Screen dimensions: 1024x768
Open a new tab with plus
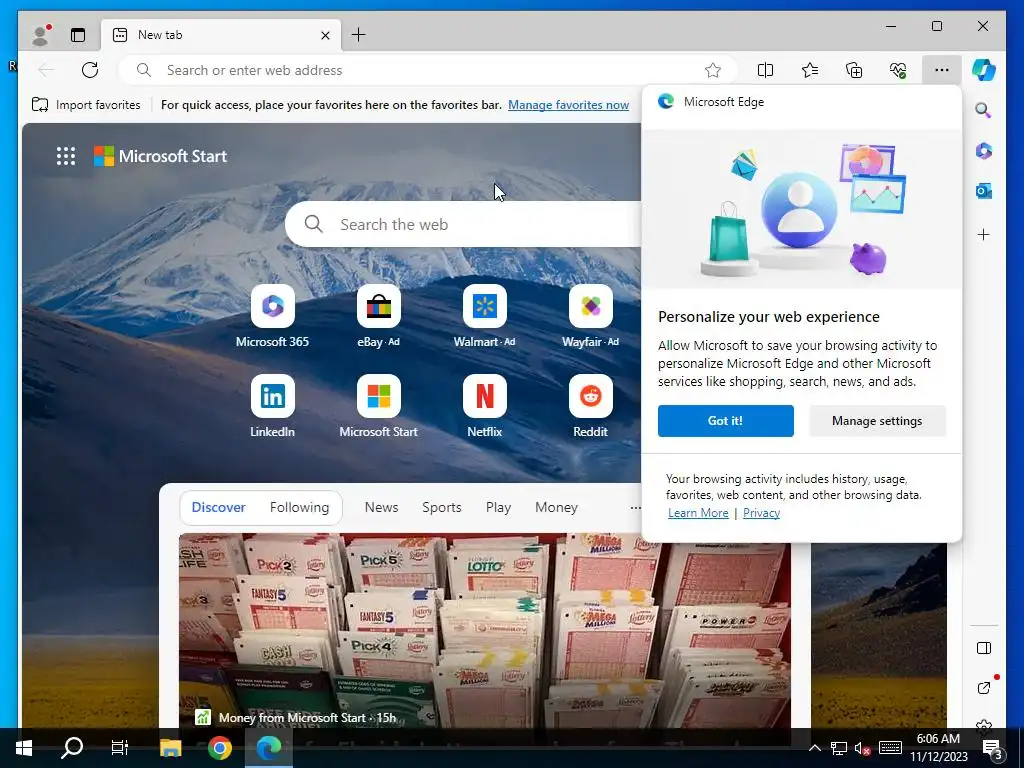pos(359,35)
